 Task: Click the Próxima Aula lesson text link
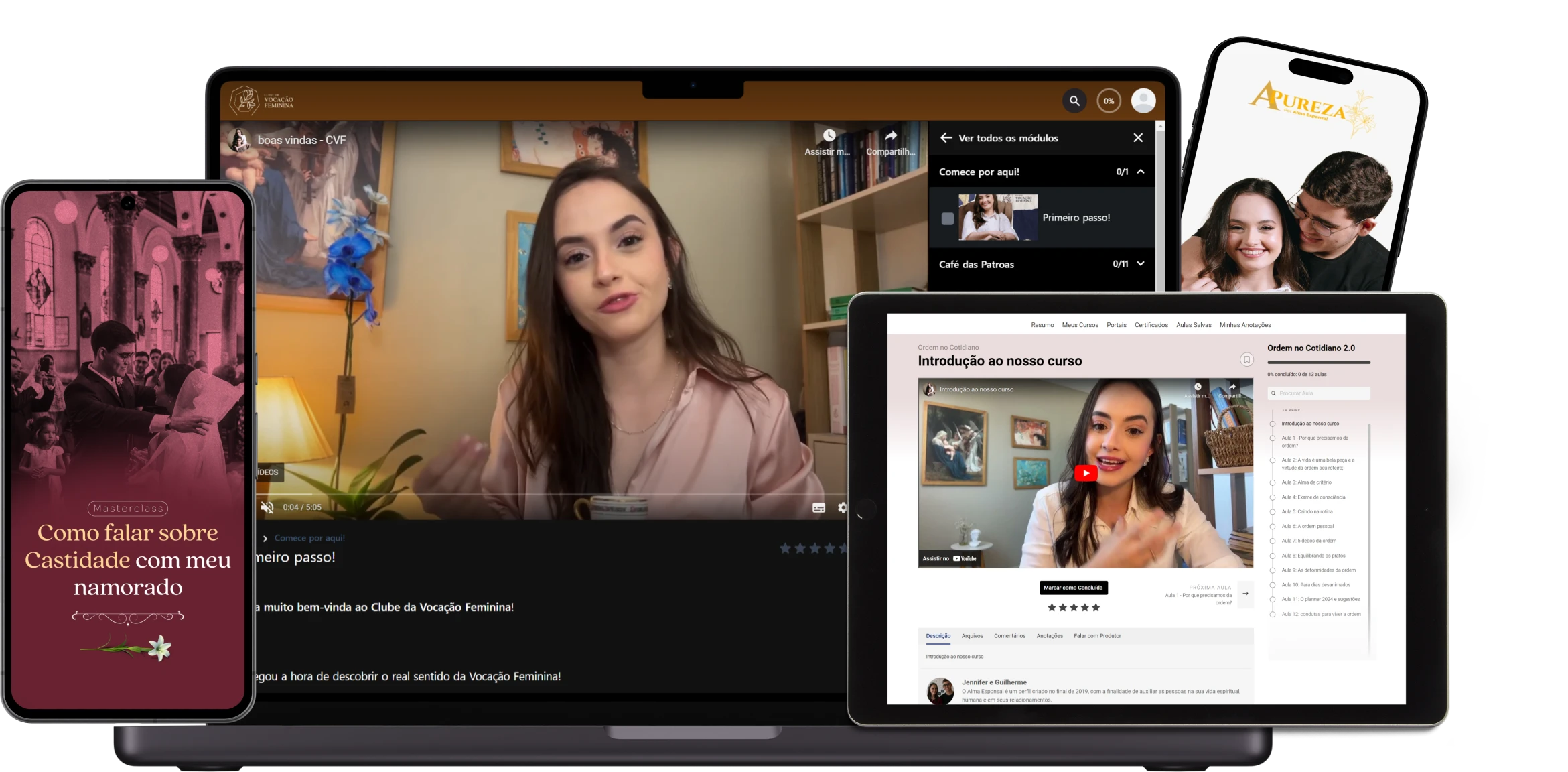click(1198, 599)
